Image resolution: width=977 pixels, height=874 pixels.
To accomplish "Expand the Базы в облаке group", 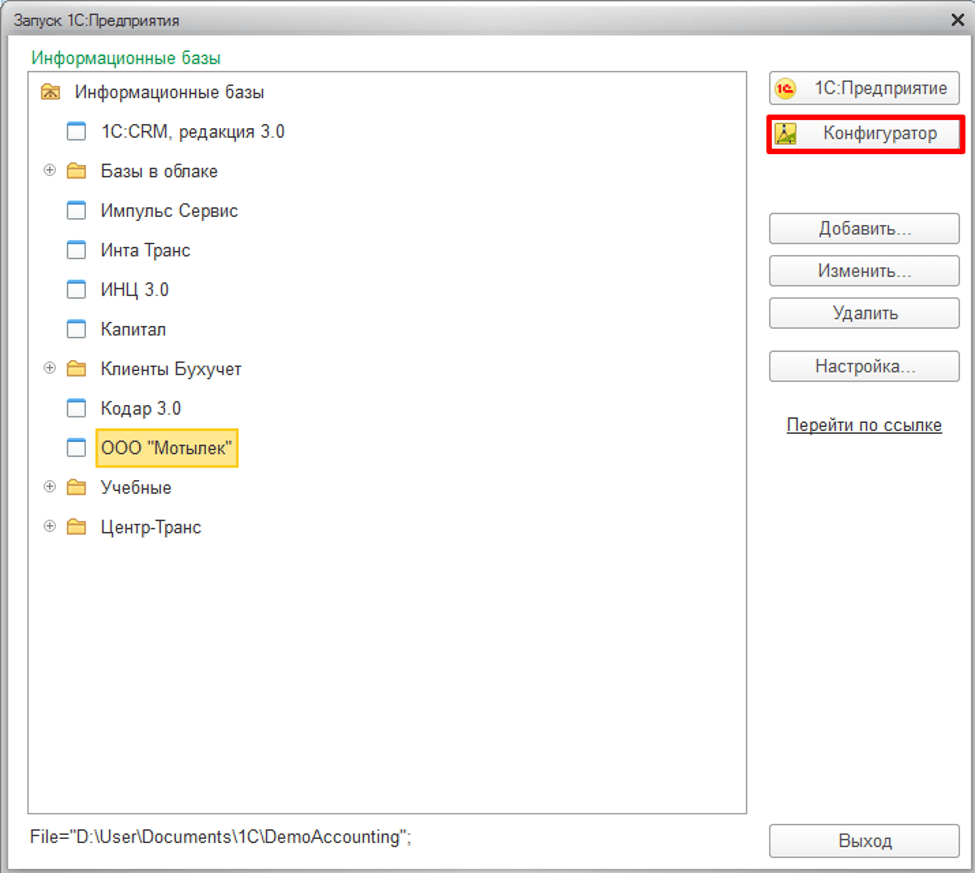I will point(50,171).
